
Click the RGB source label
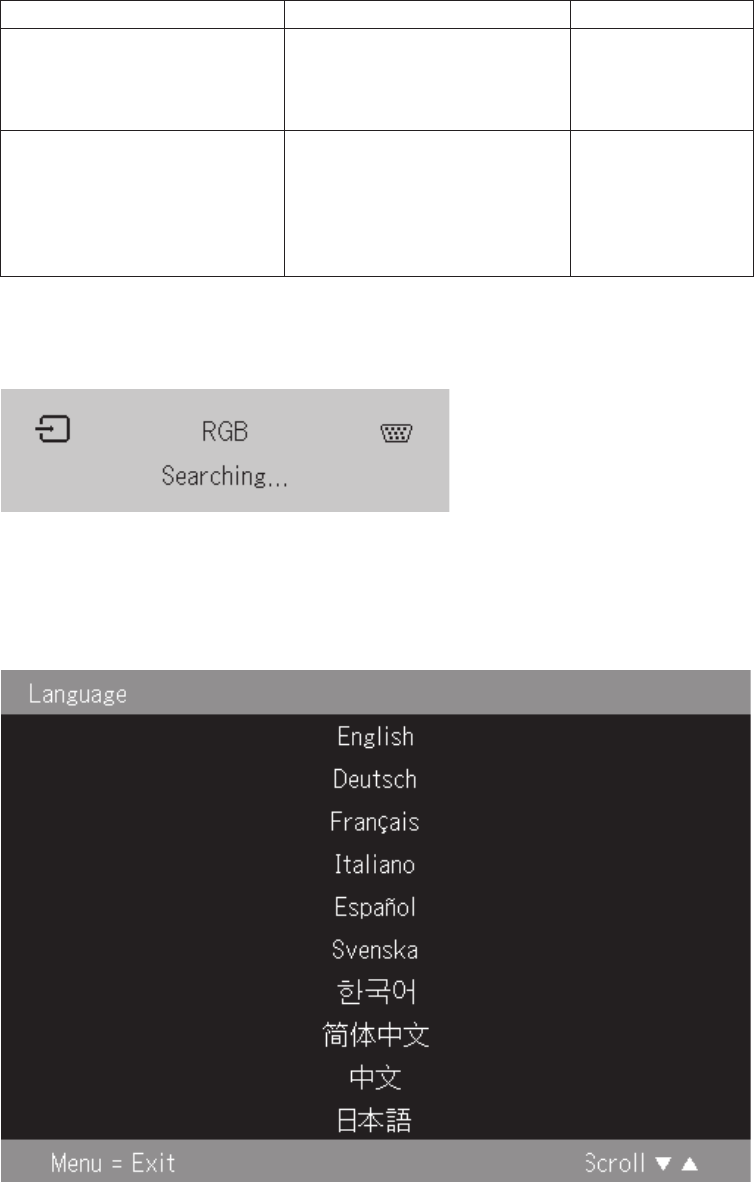coord(224,432)
